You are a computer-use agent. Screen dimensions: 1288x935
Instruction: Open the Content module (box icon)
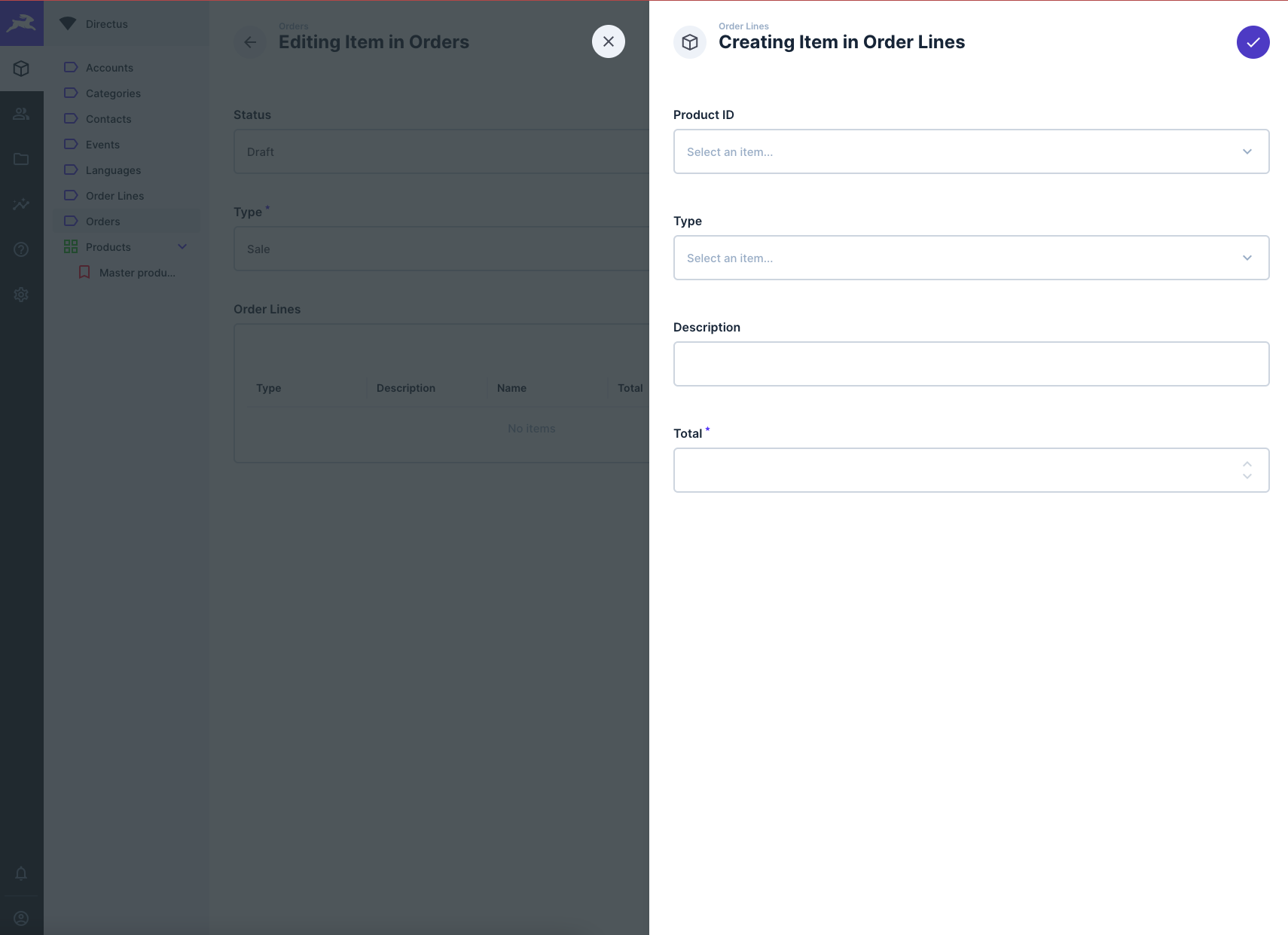click(22, 69)
